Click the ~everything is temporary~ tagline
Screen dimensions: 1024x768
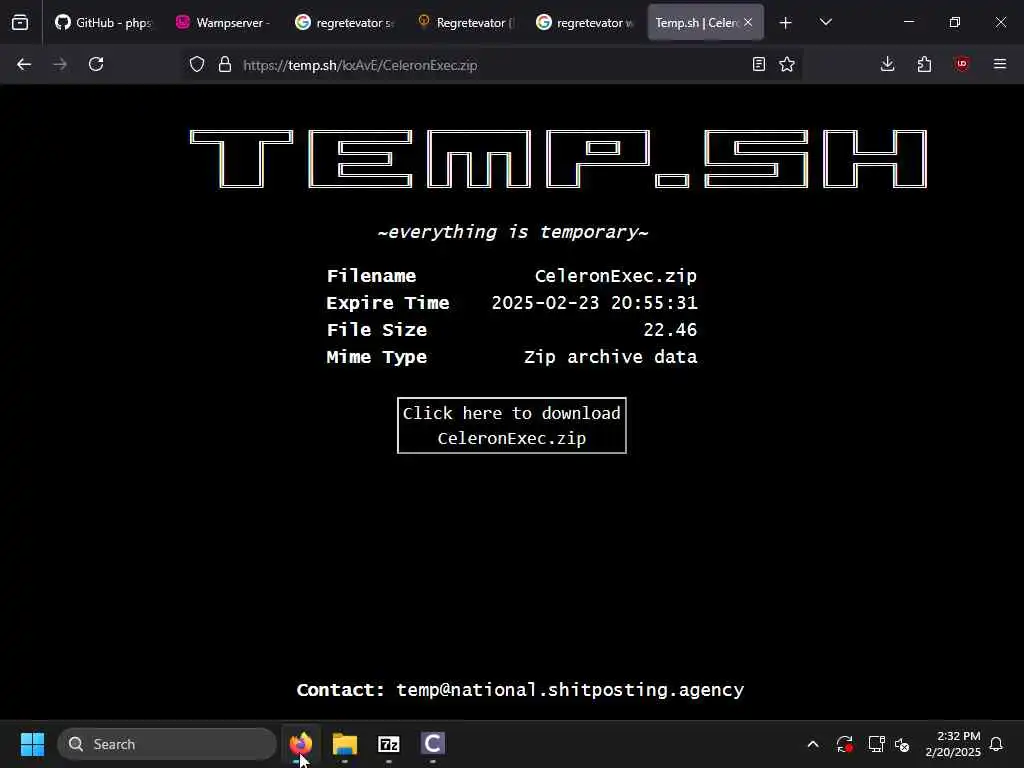pos(513,232)
